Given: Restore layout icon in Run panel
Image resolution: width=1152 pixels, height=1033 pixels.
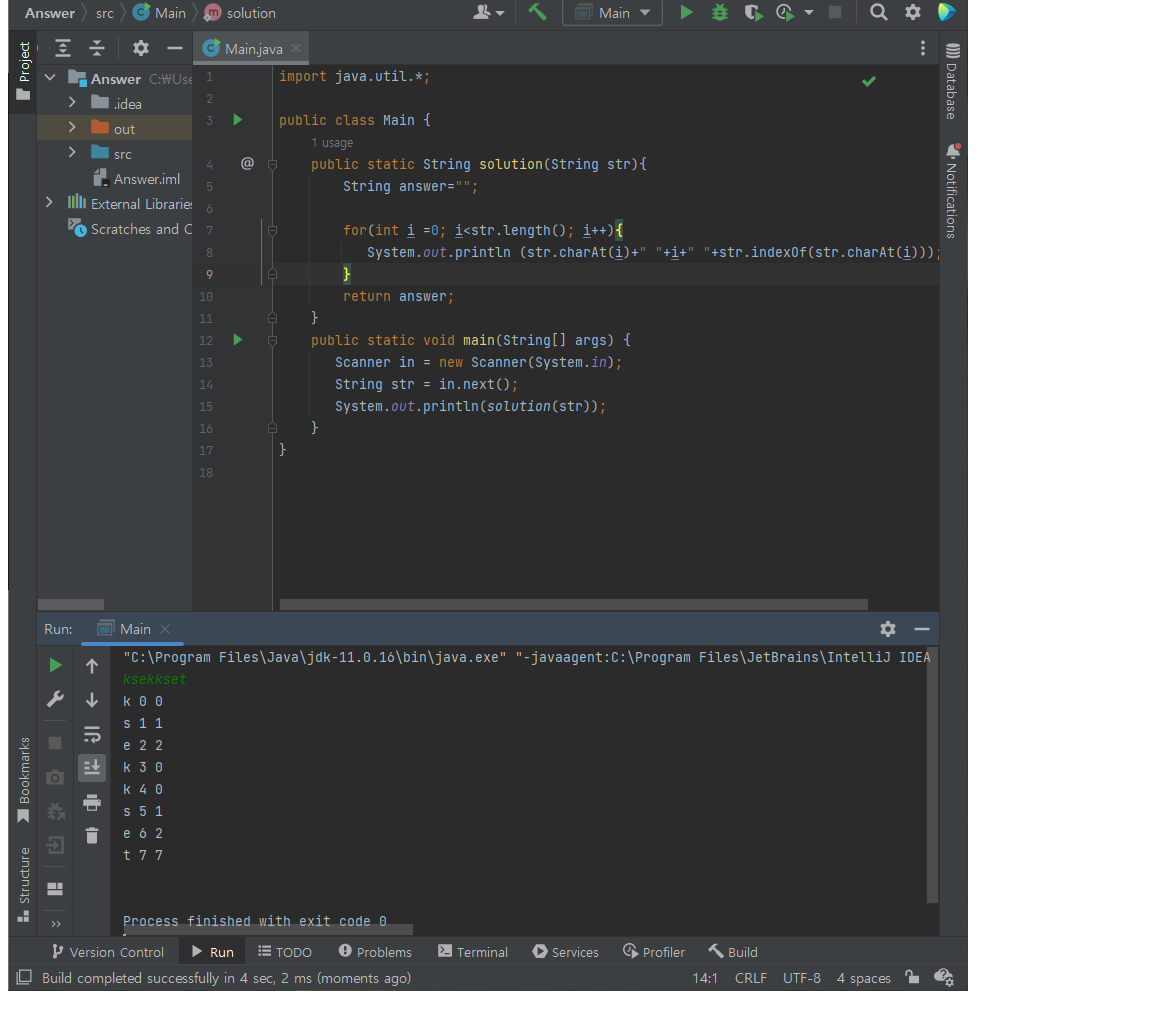Looking at the screenshot, I should (x=55, y=889).
